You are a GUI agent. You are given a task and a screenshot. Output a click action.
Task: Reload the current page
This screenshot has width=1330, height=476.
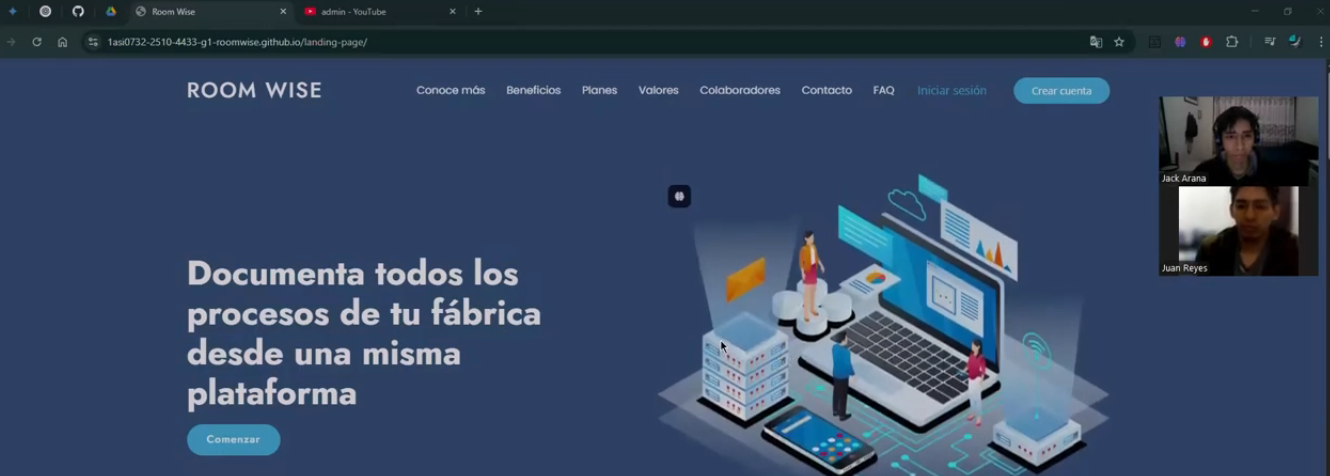(37, 42)
